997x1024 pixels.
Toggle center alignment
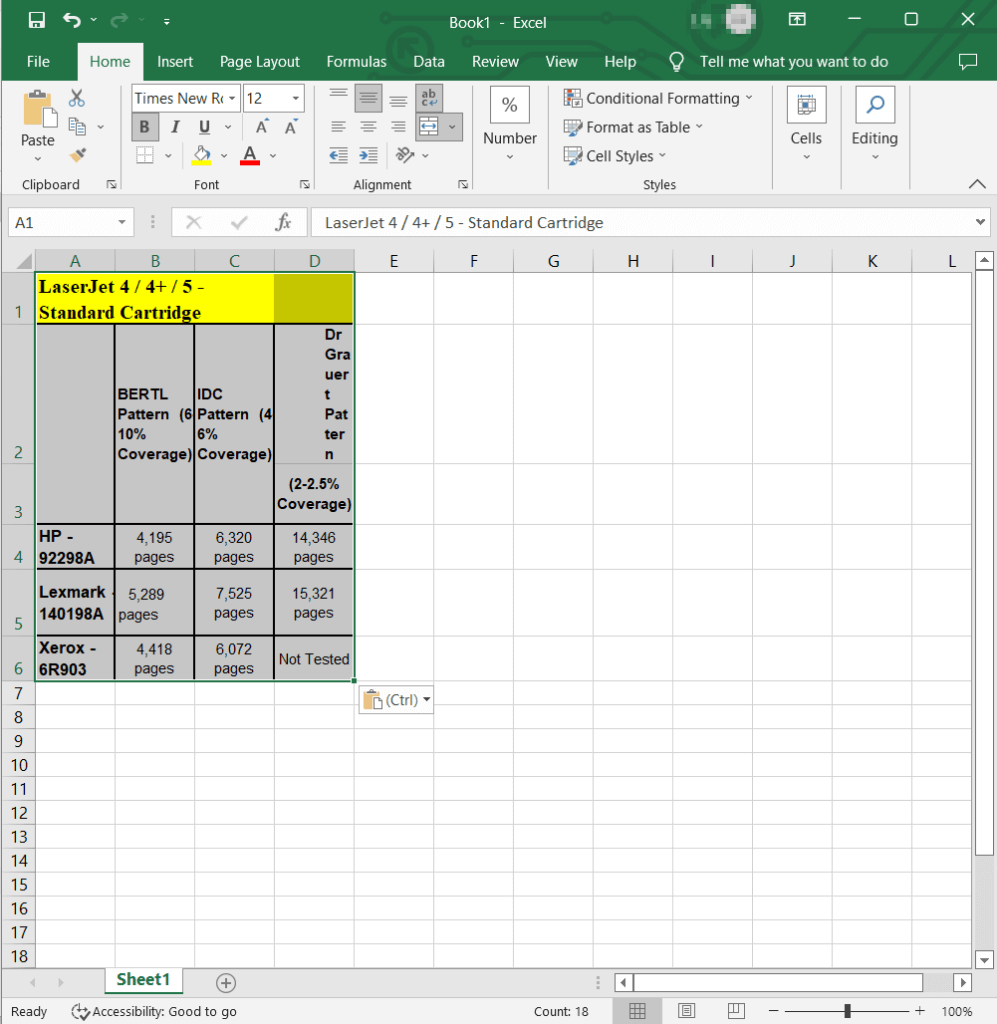coord(368,126)
